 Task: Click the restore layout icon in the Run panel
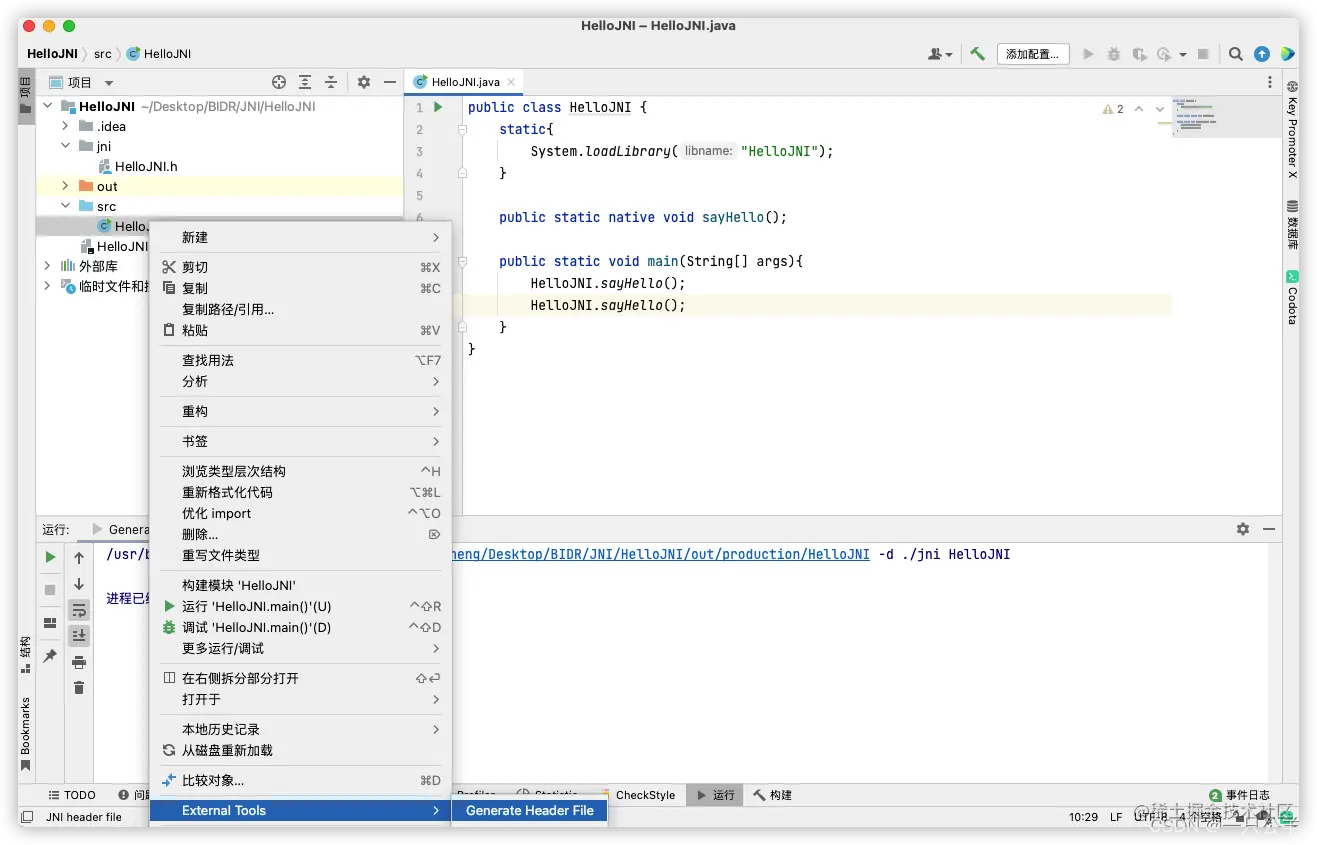click(50, 623)
